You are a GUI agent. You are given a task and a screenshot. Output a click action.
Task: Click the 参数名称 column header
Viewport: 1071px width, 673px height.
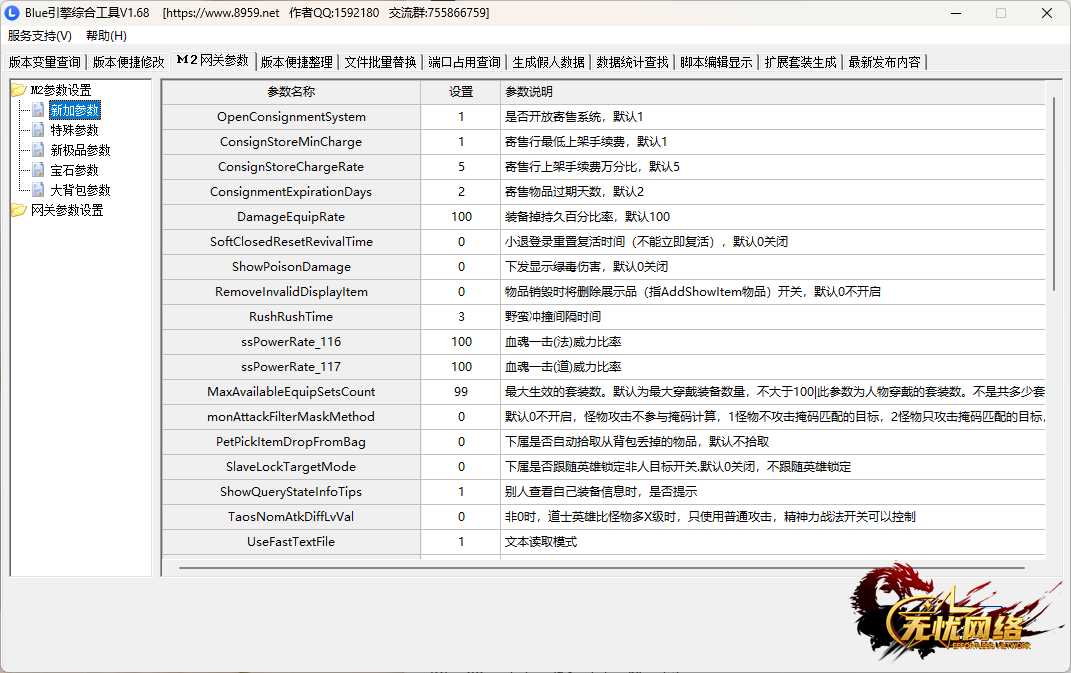(291, 92)
